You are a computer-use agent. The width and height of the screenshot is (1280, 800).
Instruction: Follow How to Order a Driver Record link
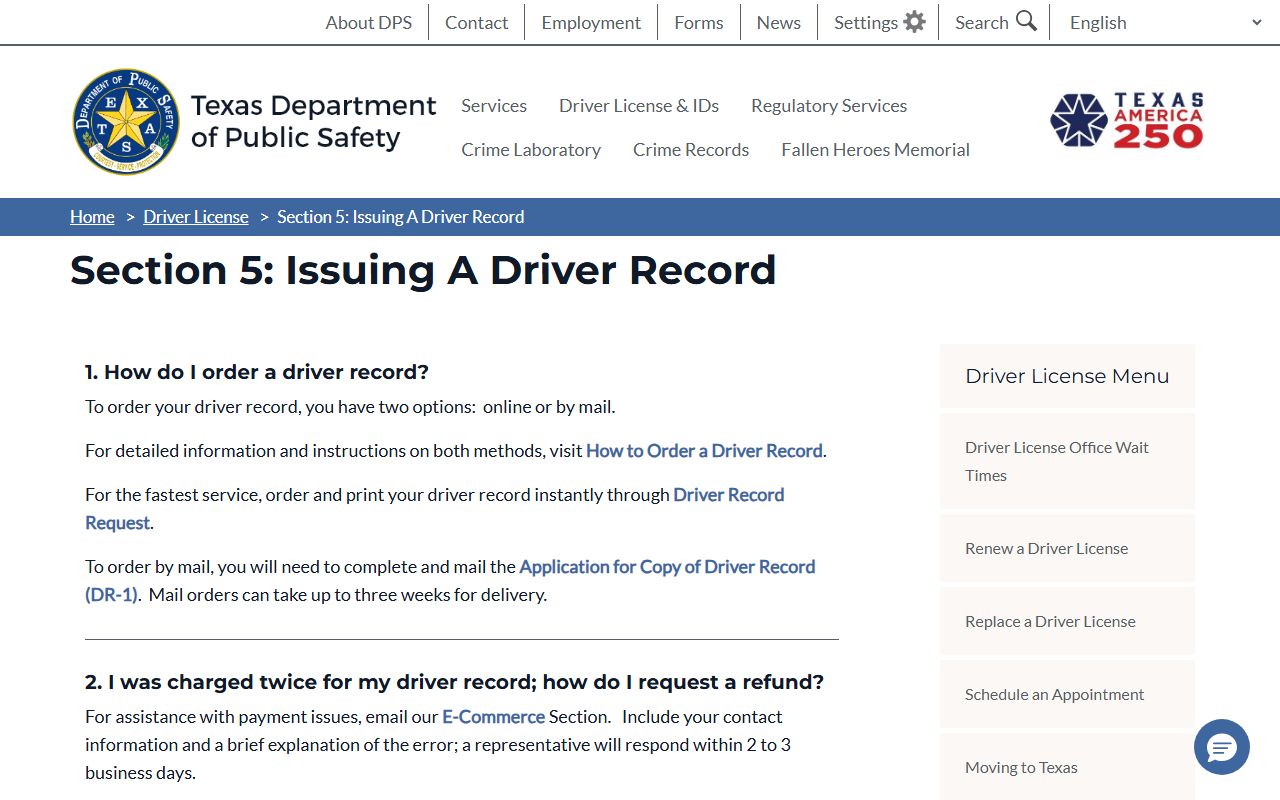[704, 451]
